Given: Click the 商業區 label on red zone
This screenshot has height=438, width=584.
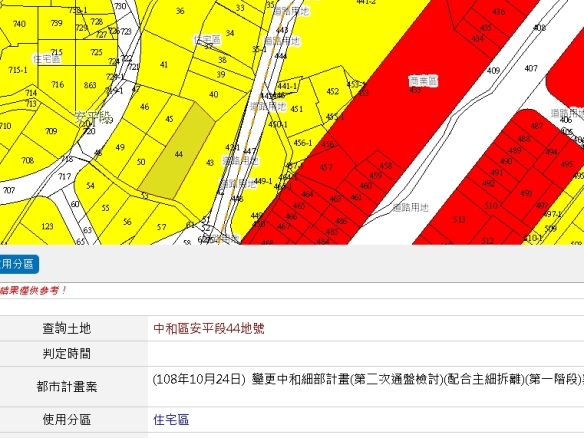Looking at the screenshot, I should [x=423, y=81].
